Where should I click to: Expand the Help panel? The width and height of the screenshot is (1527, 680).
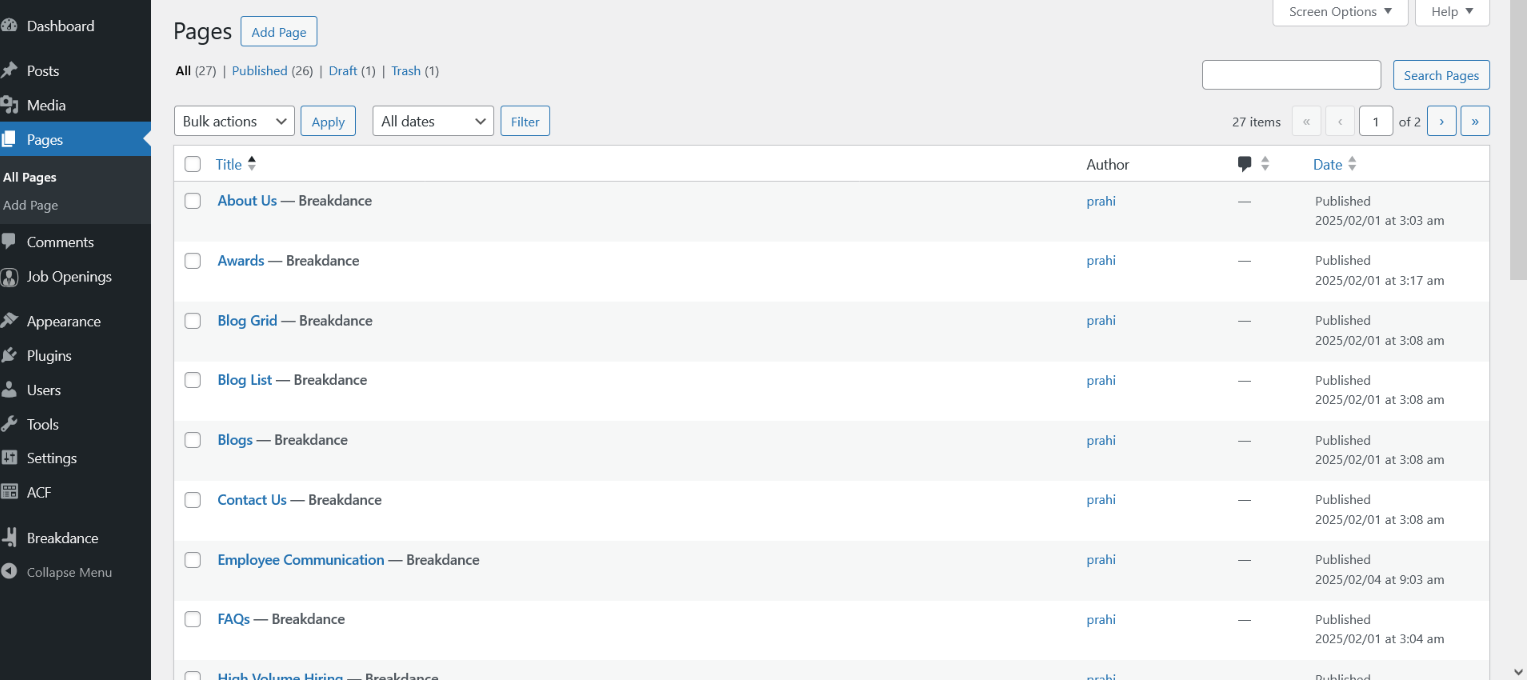point(1452,12)
